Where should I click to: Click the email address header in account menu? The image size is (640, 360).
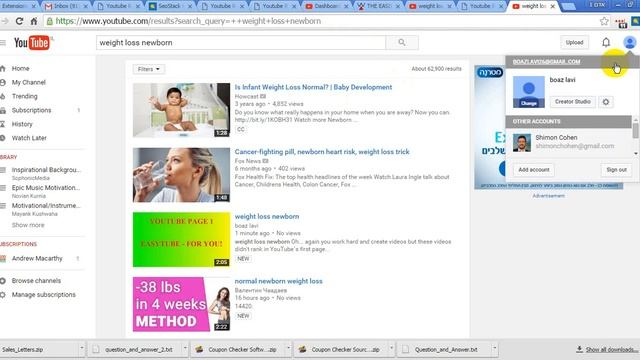click(x=546, y=62)
